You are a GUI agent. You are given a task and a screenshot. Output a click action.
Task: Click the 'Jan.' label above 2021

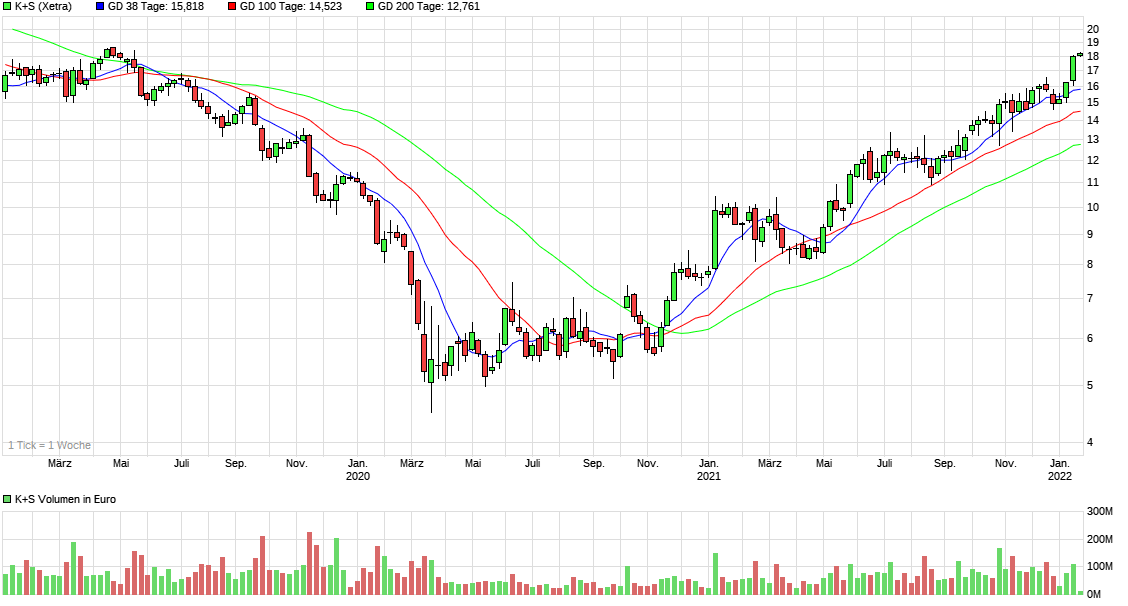pyautogui.click(x=709, y=463)
